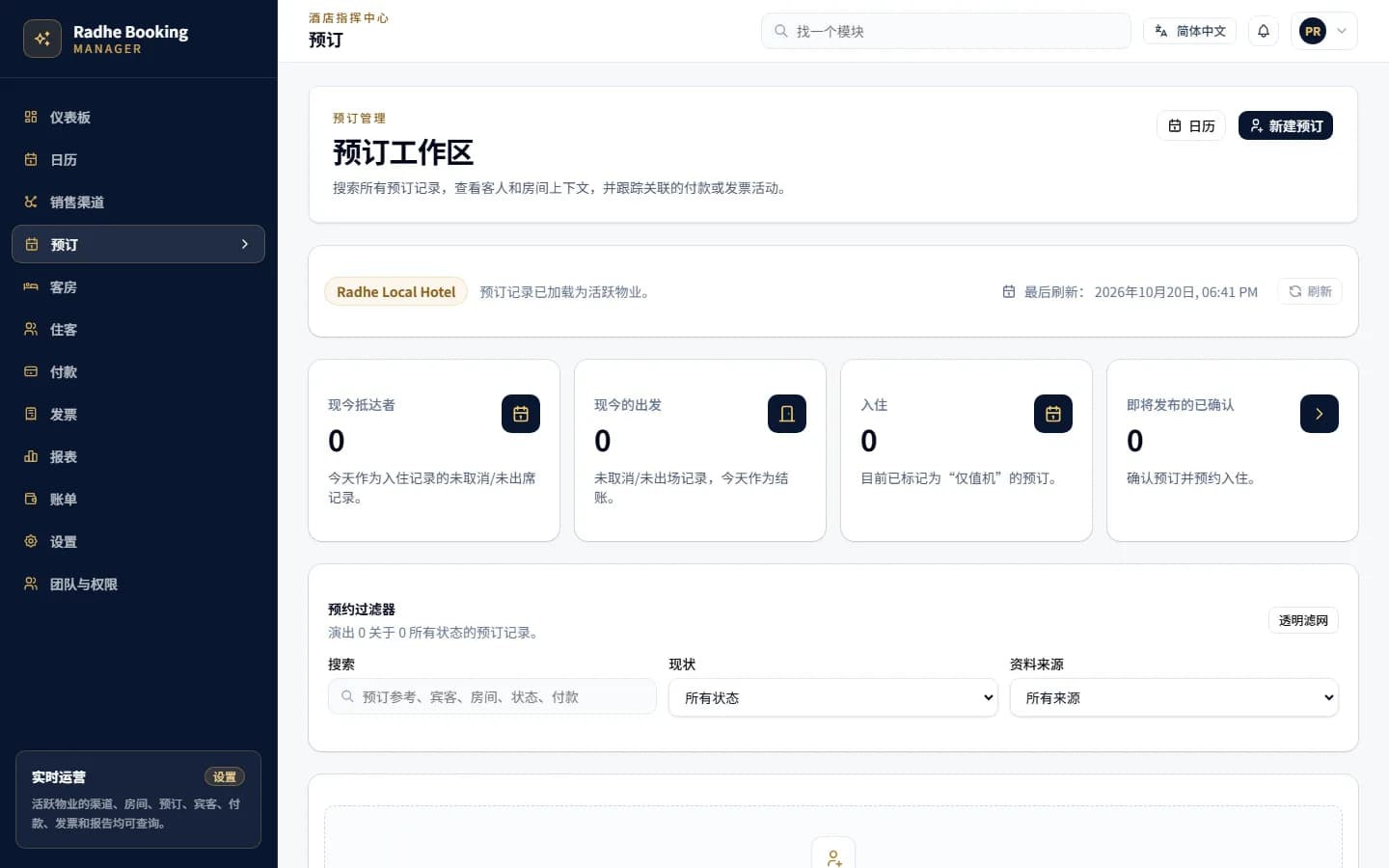Open the 所有来源 source dropdown
The width and height of the screenshot is (1389, 868).
[1174, 697]
